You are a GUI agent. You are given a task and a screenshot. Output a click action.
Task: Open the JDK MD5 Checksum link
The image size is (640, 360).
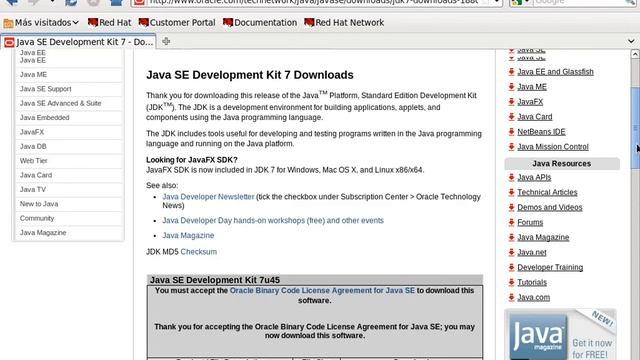(199, 252)
